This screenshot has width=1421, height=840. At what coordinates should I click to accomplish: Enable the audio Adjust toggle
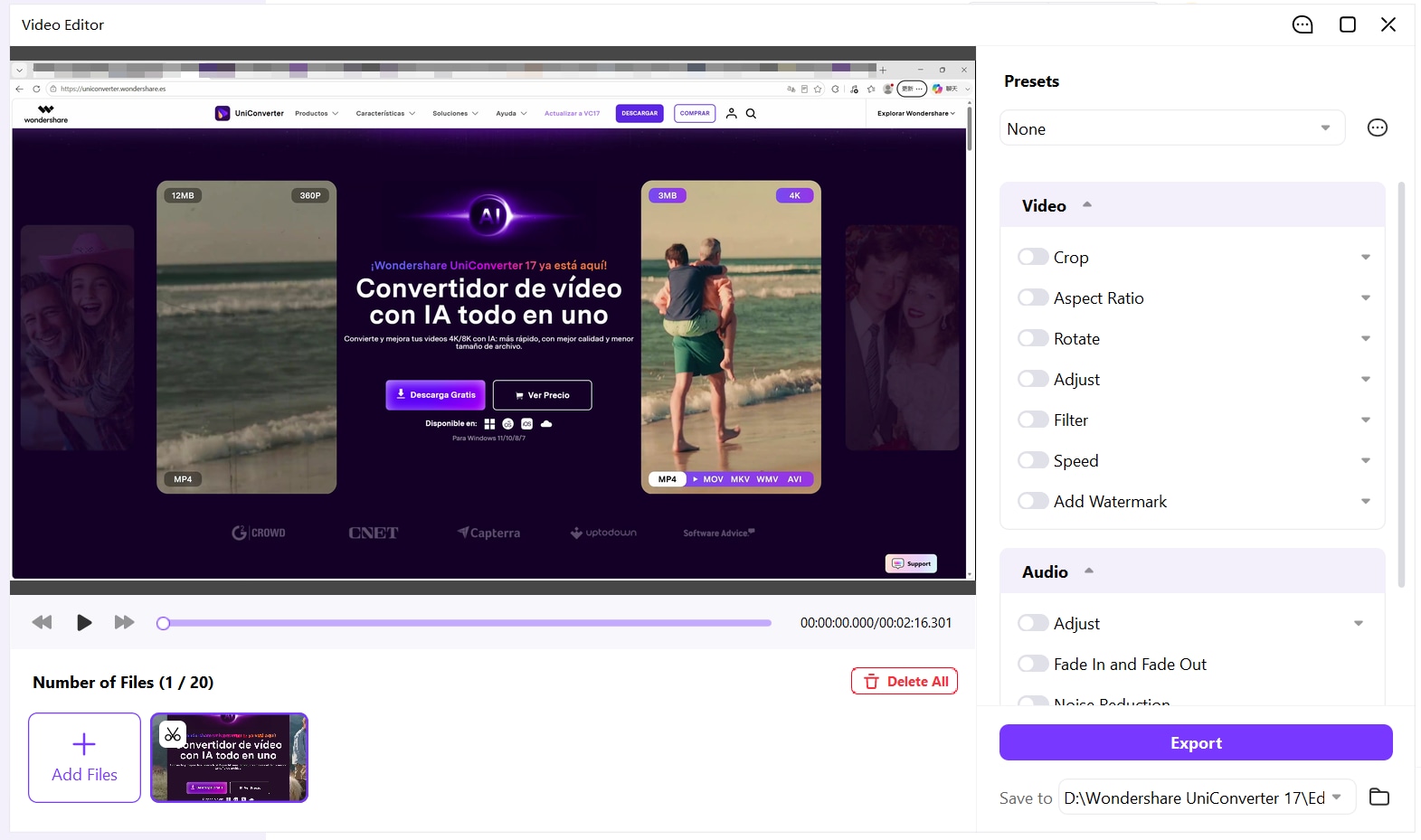tap(1033, 623)
